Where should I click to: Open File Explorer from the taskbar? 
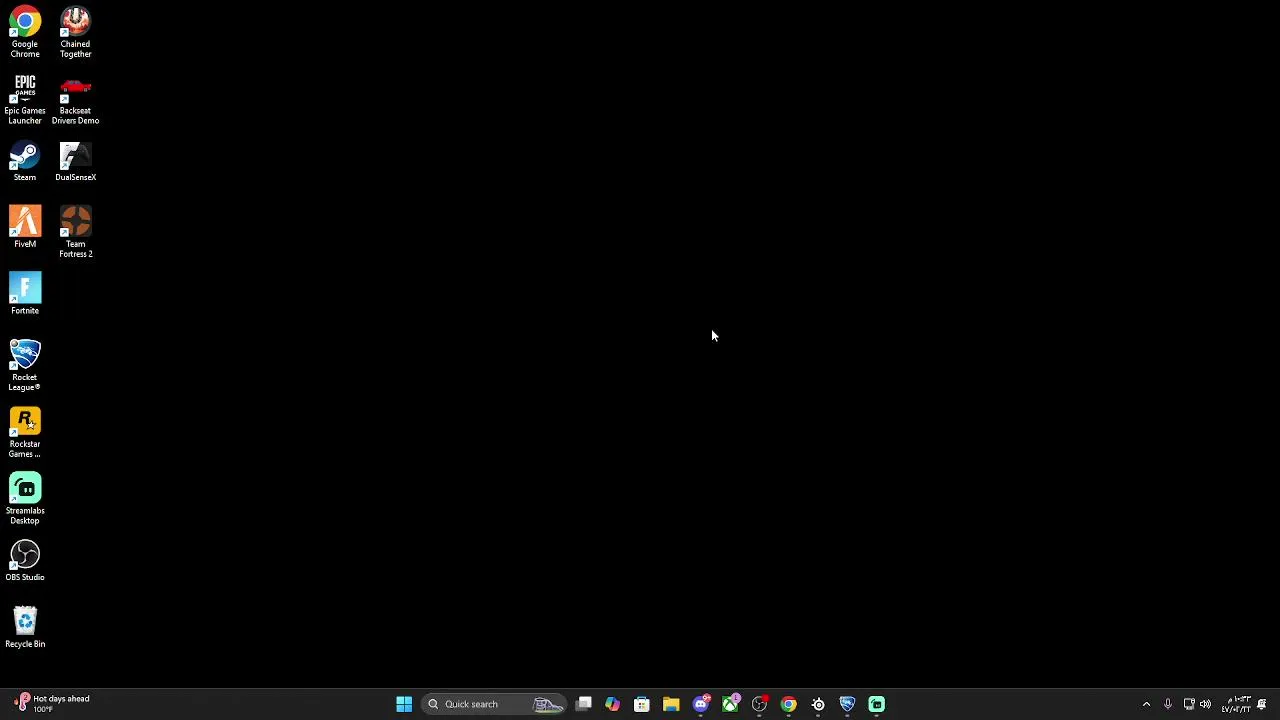tap(671, 704)
